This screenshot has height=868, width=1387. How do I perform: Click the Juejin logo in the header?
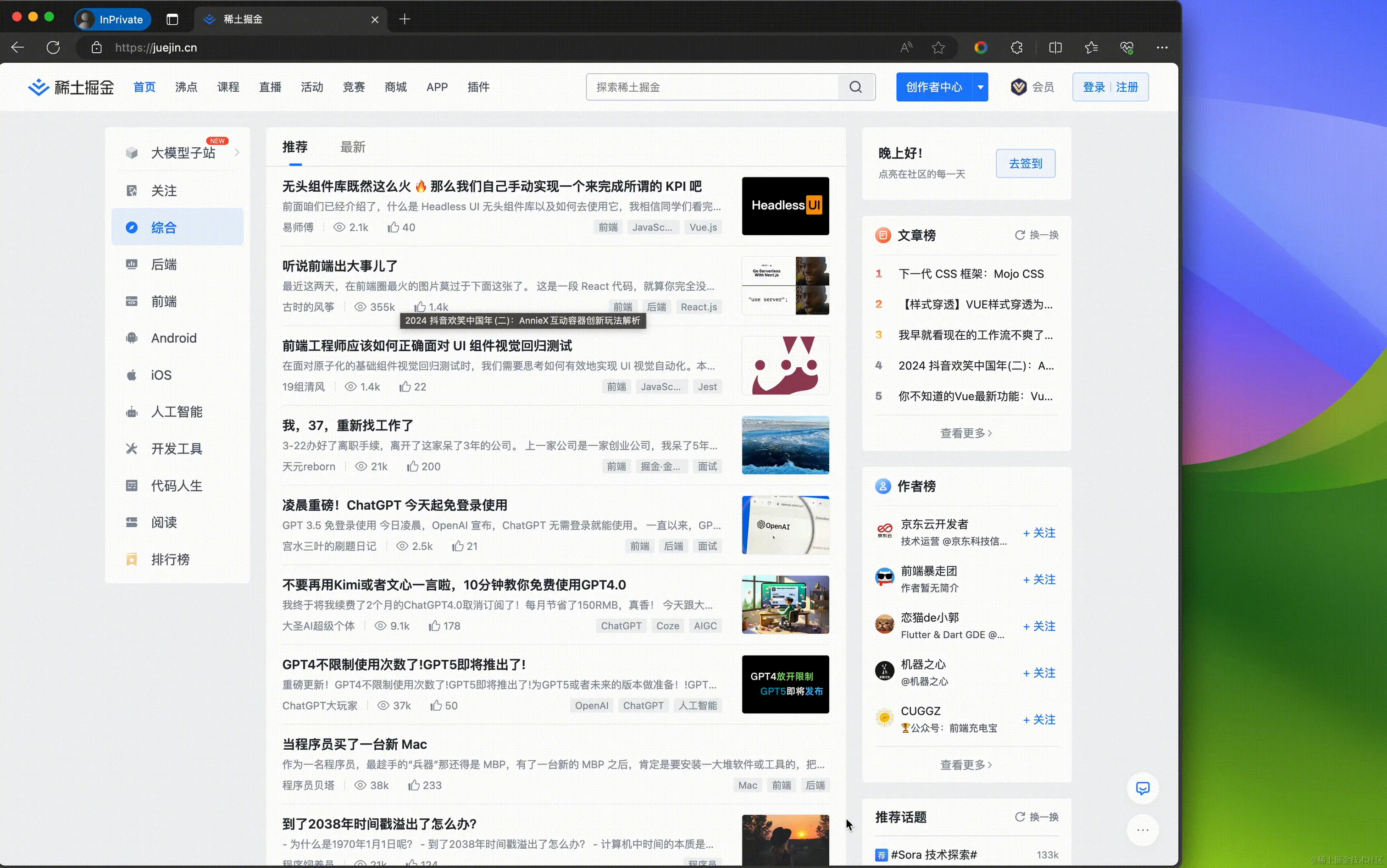pos(71,87)
